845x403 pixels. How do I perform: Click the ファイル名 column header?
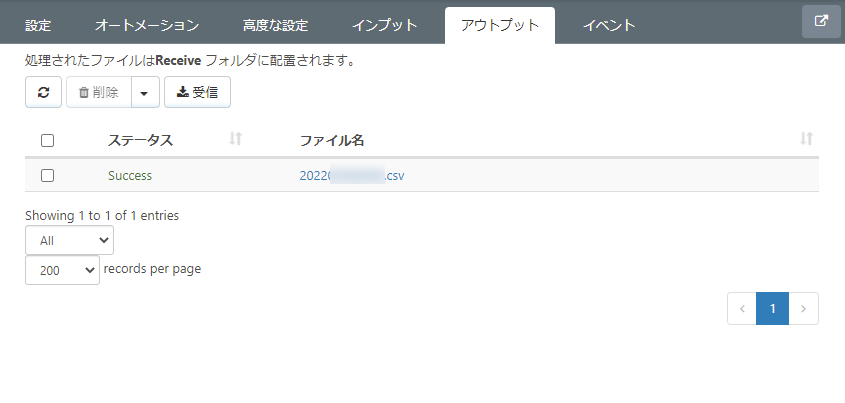332,140
